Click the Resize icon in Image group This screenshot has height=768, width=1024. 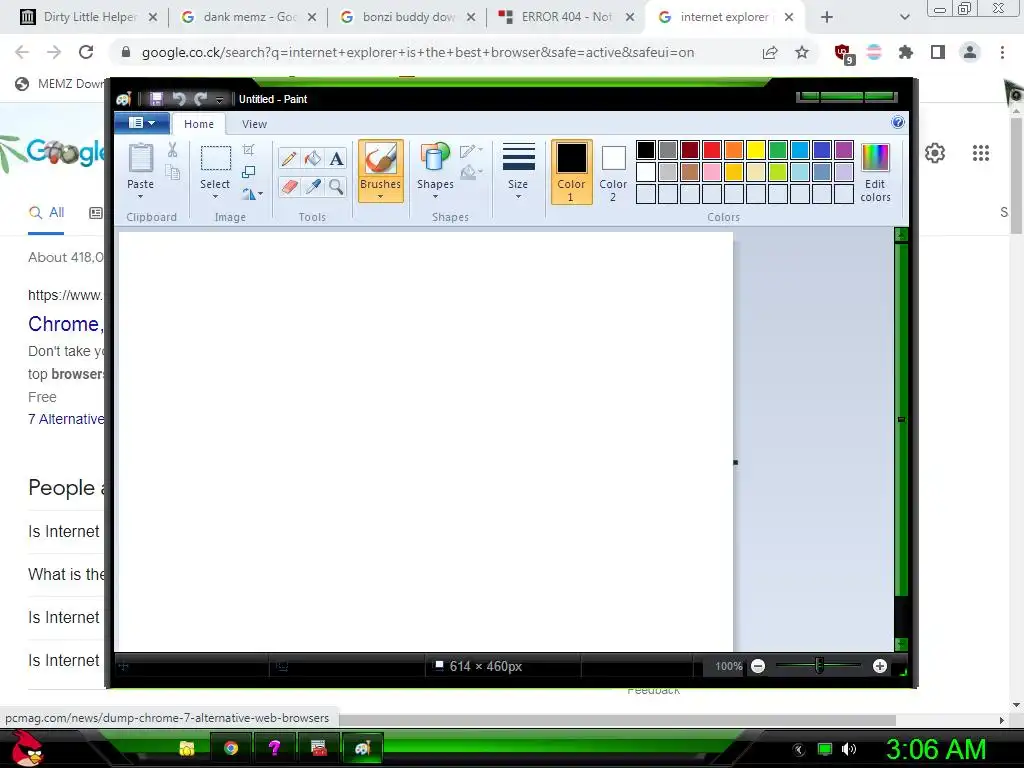(x=248, y=172)
